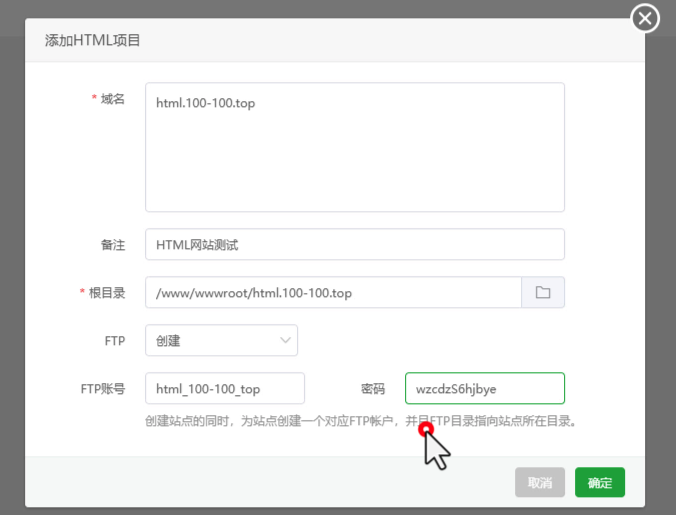The width and height of the screenshot is (676, 515).
Task: Click the 密码 label
Action: pyautogui.click(x=372, y=389)
